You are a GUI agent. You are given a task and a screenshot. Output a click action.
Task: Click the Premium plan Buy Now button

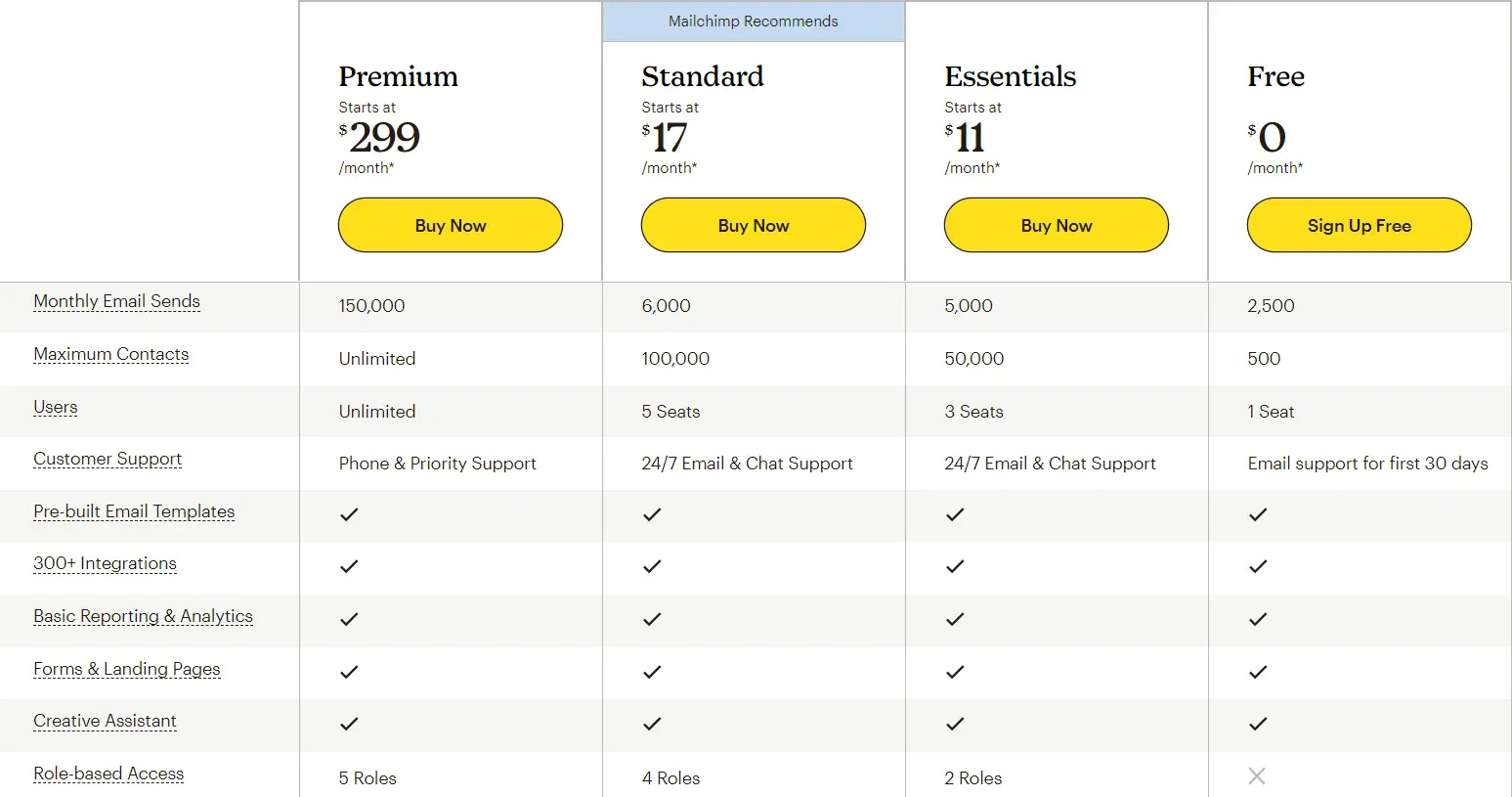[x=451, y=225]
